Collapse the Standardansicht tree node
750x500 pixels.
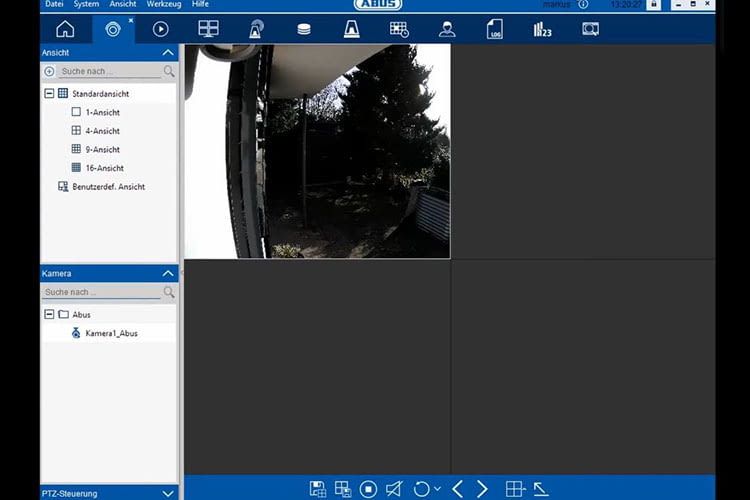coord(48,94)
